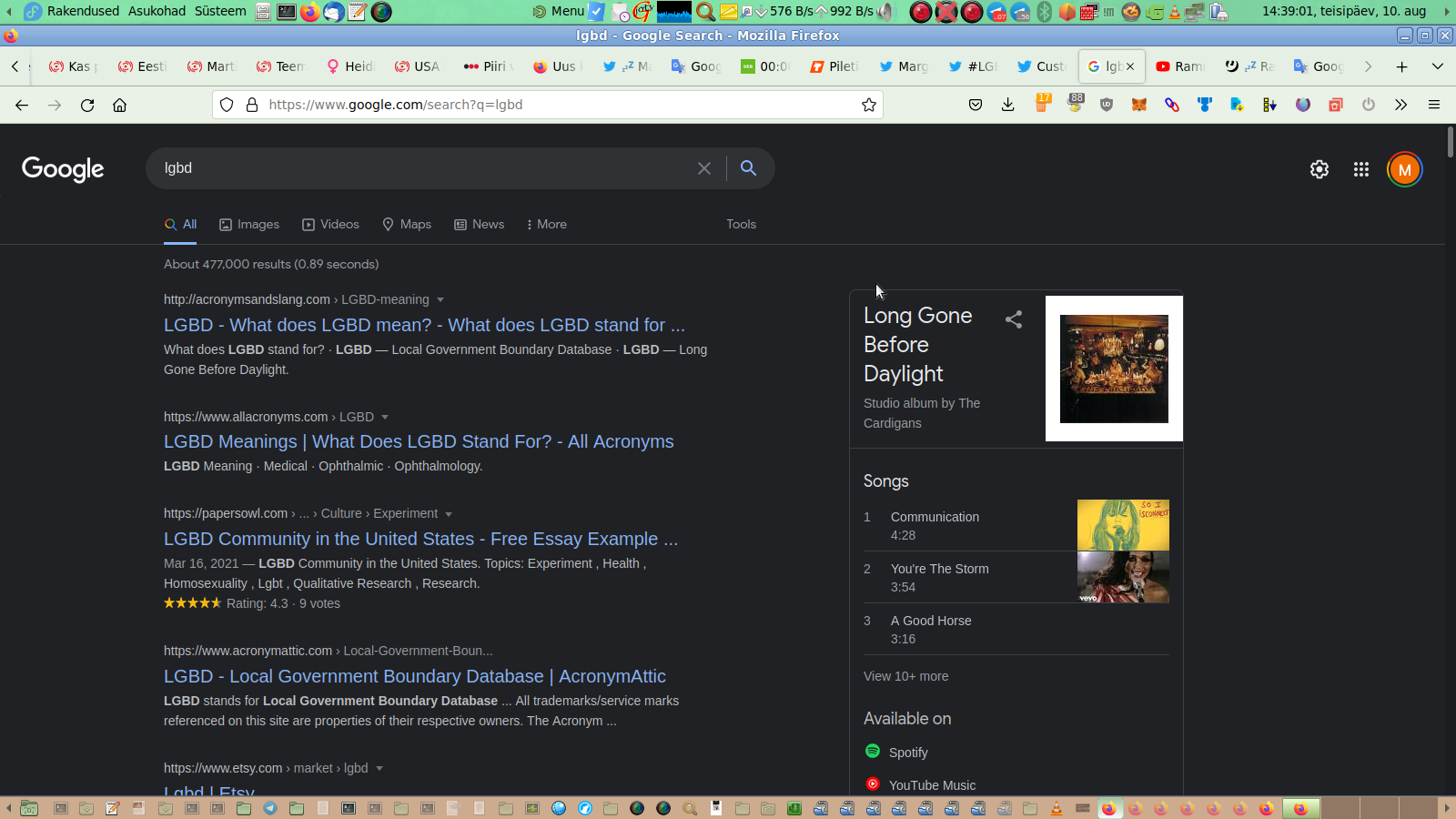Show site security info via the padlock icon

pos(252,105)
